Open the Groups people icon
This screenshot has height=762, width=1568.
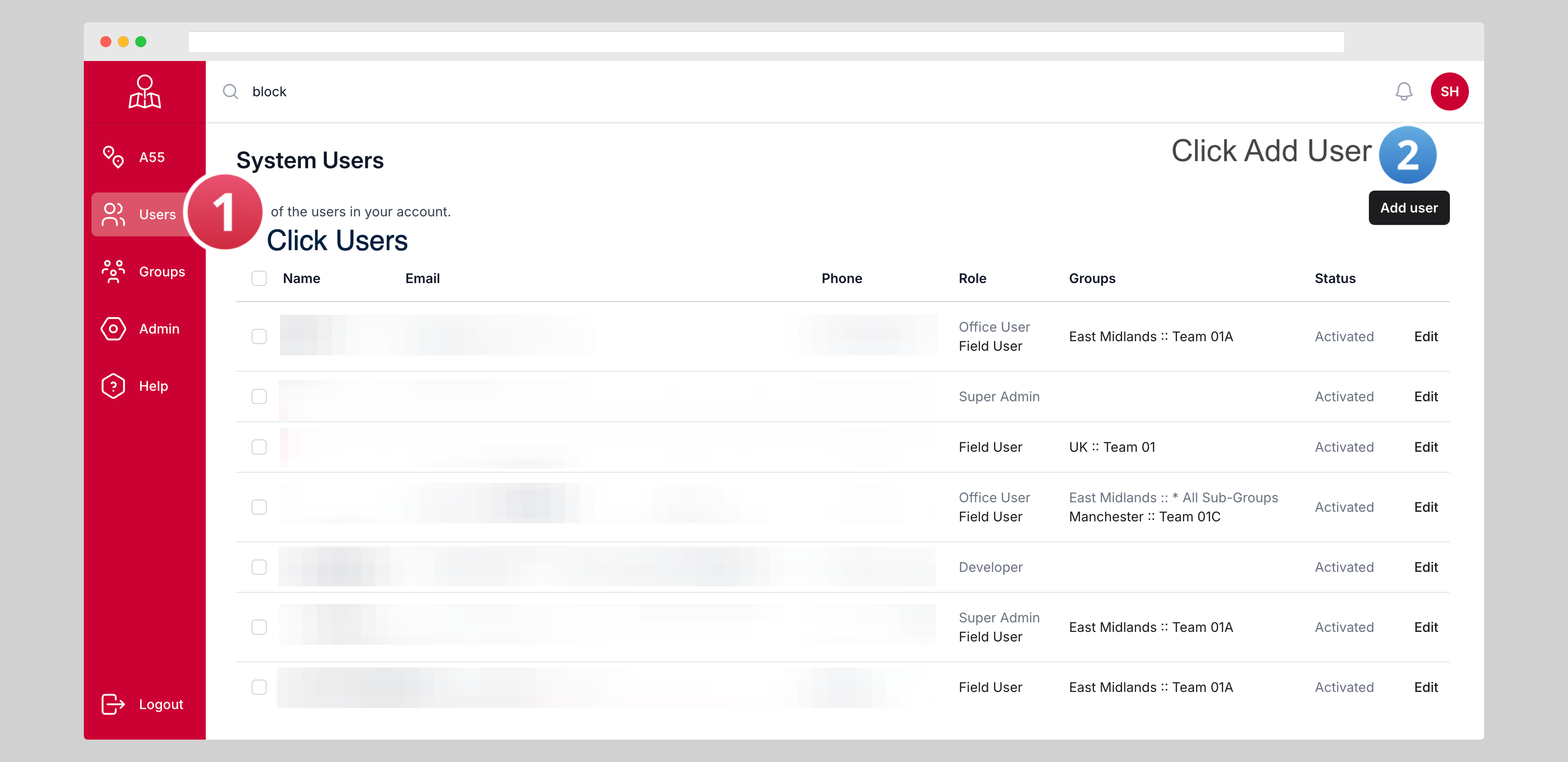(113, 272)
